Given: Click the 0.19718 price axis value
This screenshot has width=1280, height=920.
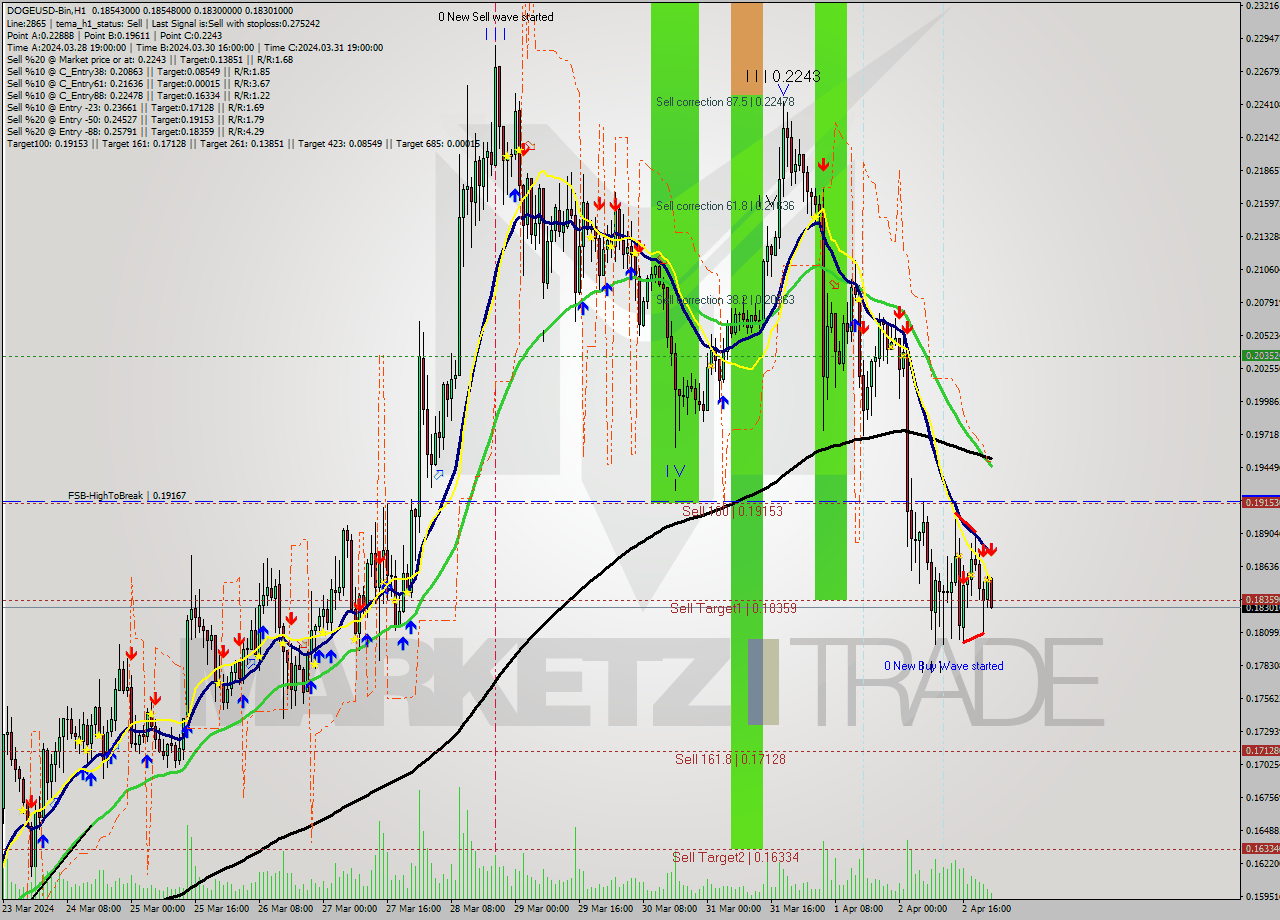Looking at the screenshot, I should pyautogui.click(x=1262, y=435).
